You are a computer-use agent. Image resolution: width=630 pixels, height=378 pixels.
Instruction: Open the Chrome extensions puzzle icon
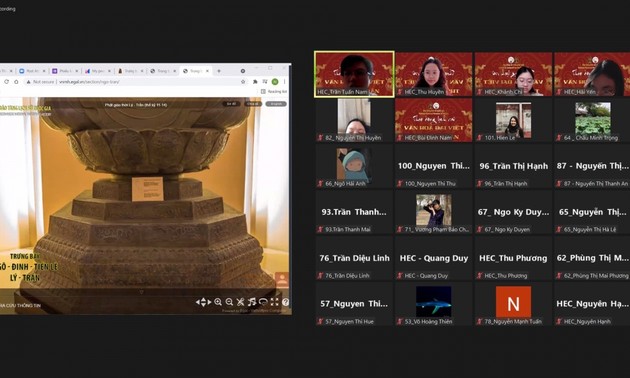tap(255, 82)
